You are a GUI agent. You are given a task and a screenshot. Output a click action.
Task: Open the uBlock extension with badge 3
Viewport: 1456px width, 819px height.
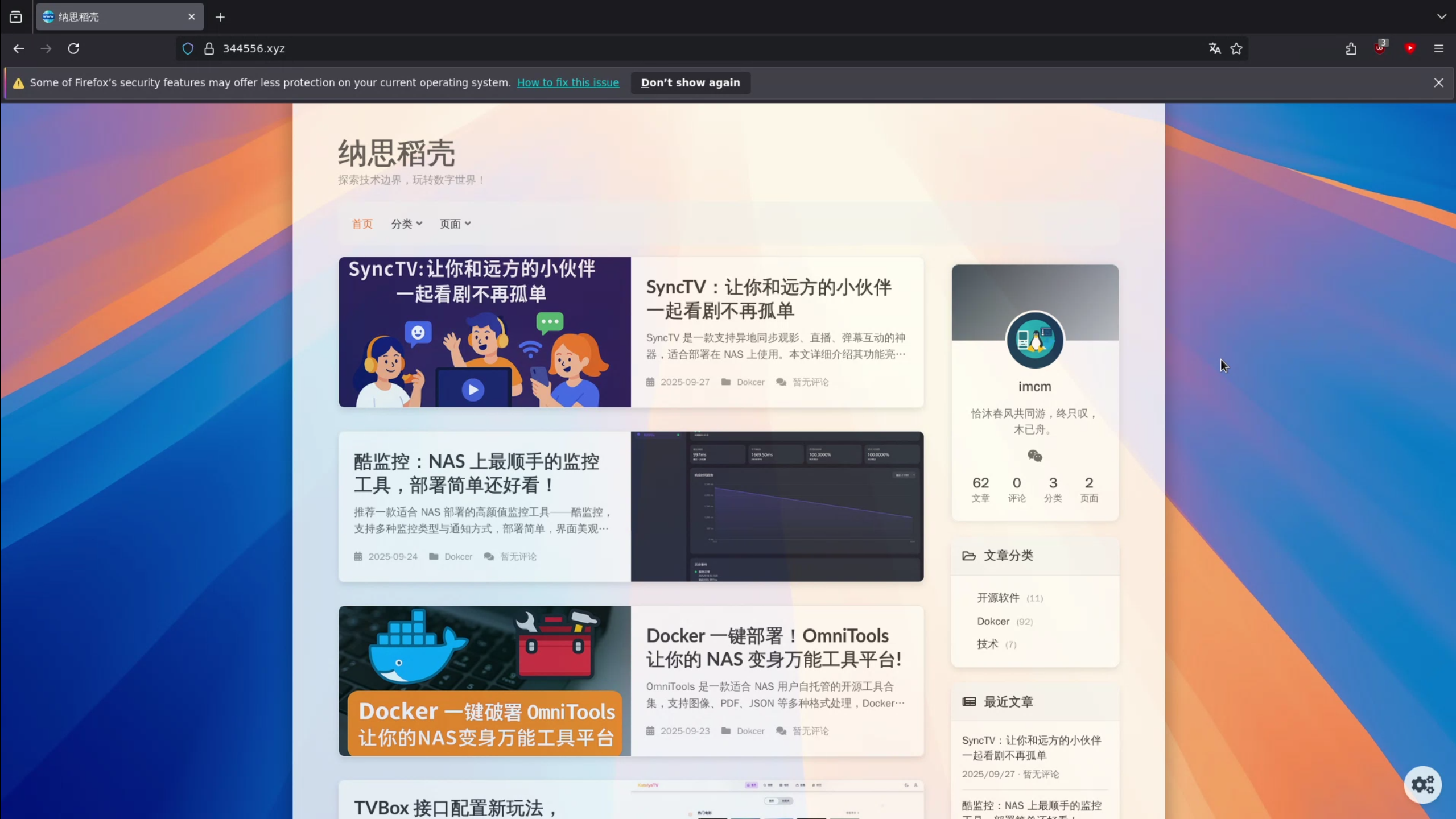coord(1380,49)
